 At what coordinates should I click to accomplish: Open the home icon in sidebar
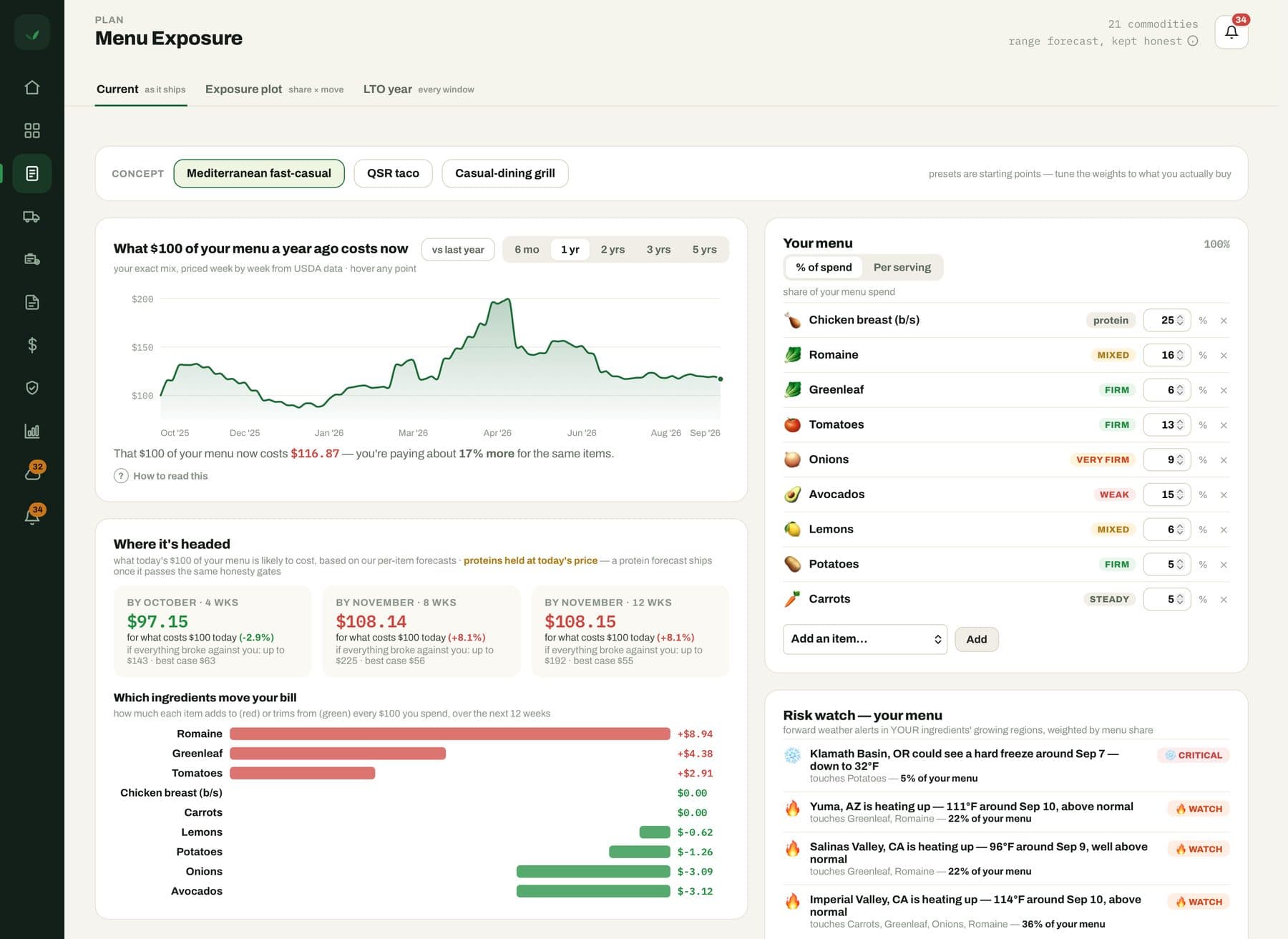pos(32,87)
